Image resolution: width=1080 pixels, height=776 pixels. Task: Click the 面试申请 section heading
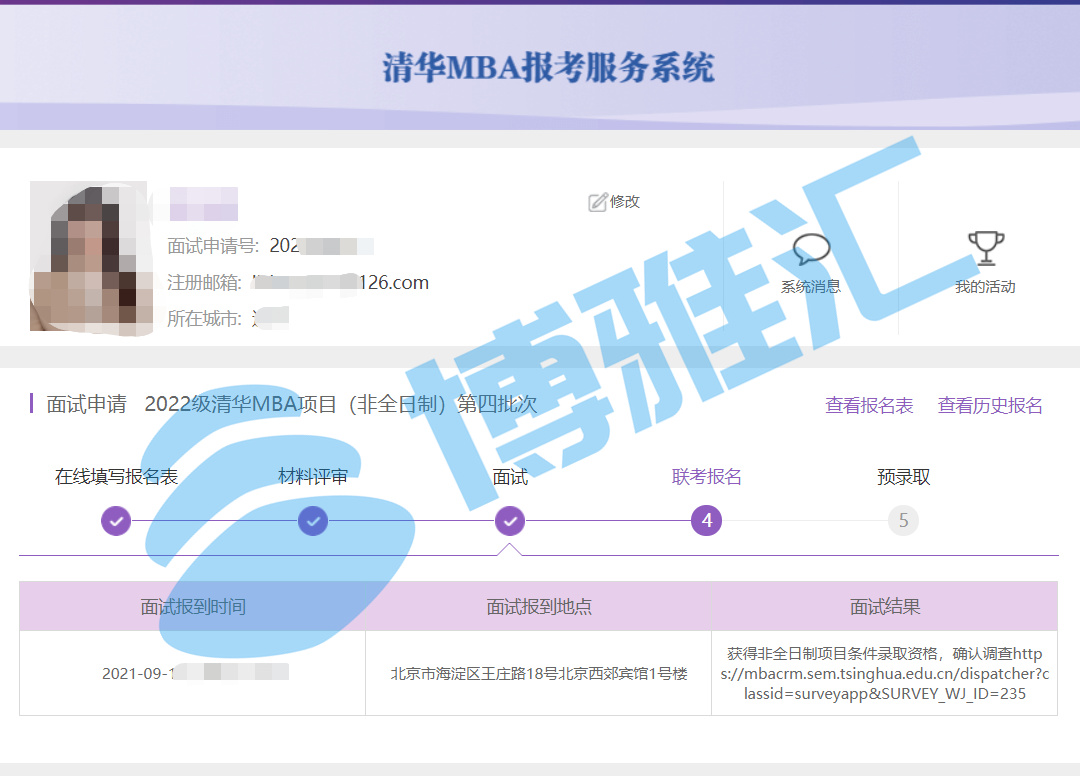point(87,404)
